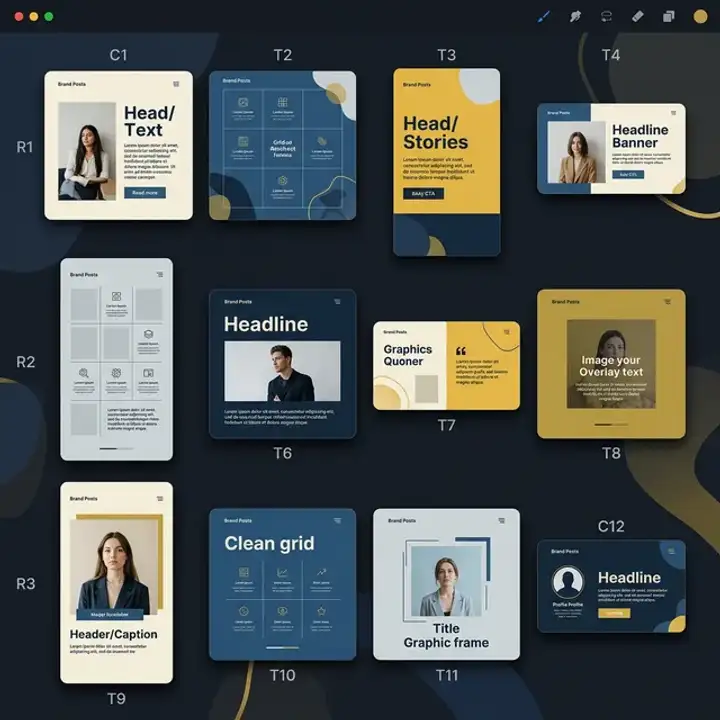Open menu icon on Head/Text card
This screenshot has height=720, width=720.
coord(176,84)
